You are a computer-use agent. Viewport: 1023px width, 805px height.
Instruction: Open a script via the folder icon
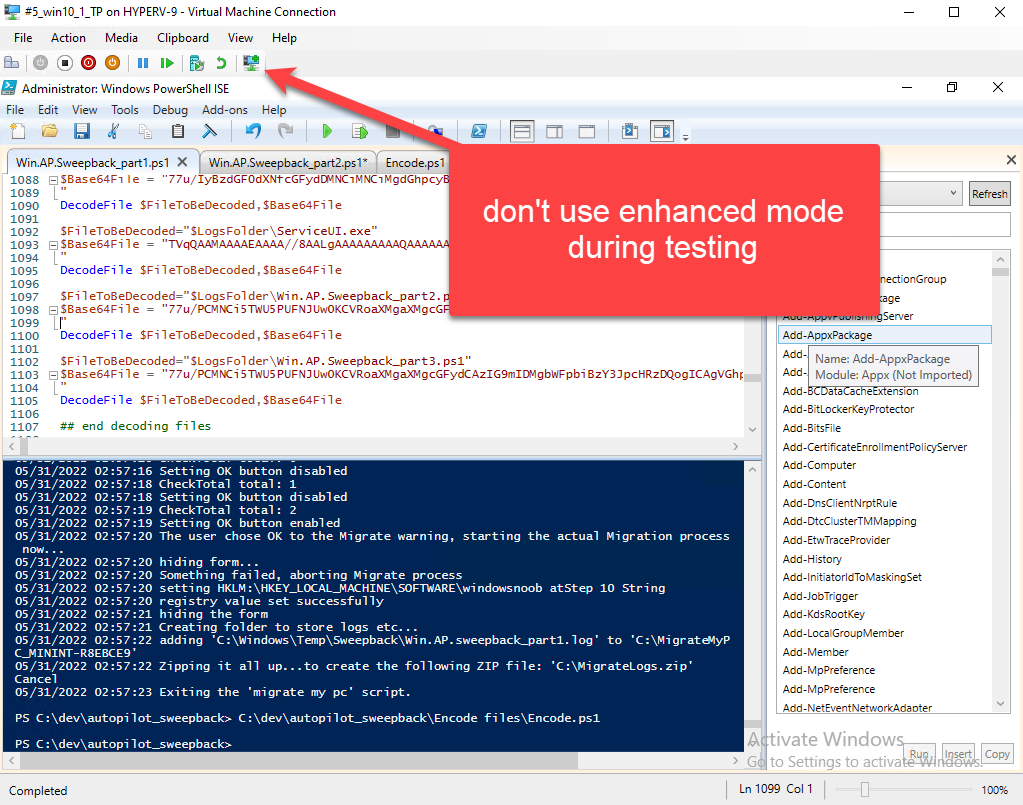50,131
